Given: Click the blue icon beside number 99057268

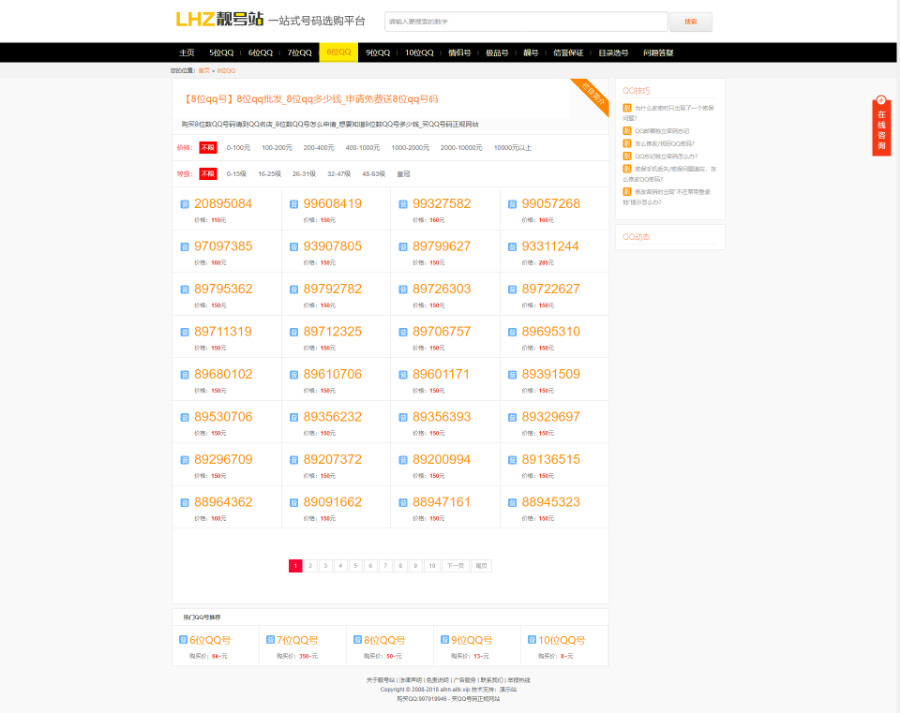Looking at the screenshot, I should pyautogui.click(x=512, y=204).
